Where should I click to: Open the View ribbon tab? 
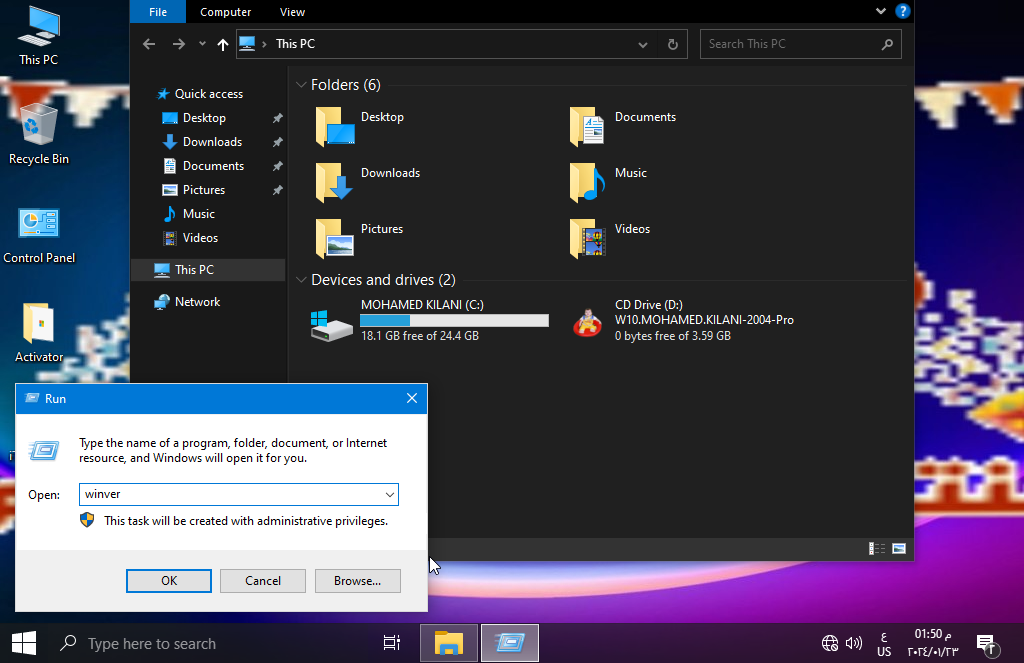(x=292, y=12)
